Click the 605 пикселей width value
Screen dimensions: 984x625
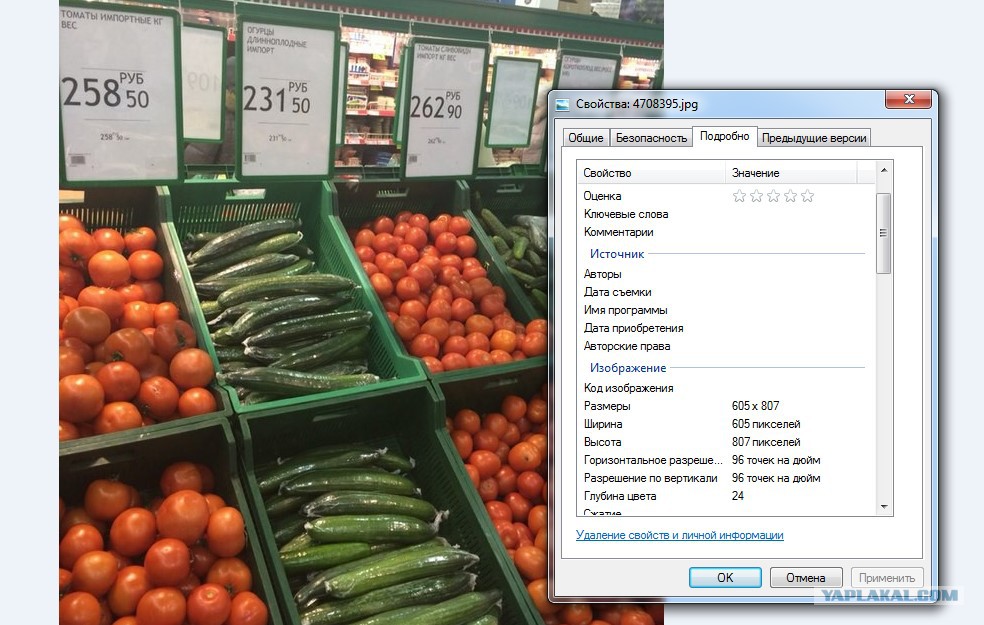(766, 424)
